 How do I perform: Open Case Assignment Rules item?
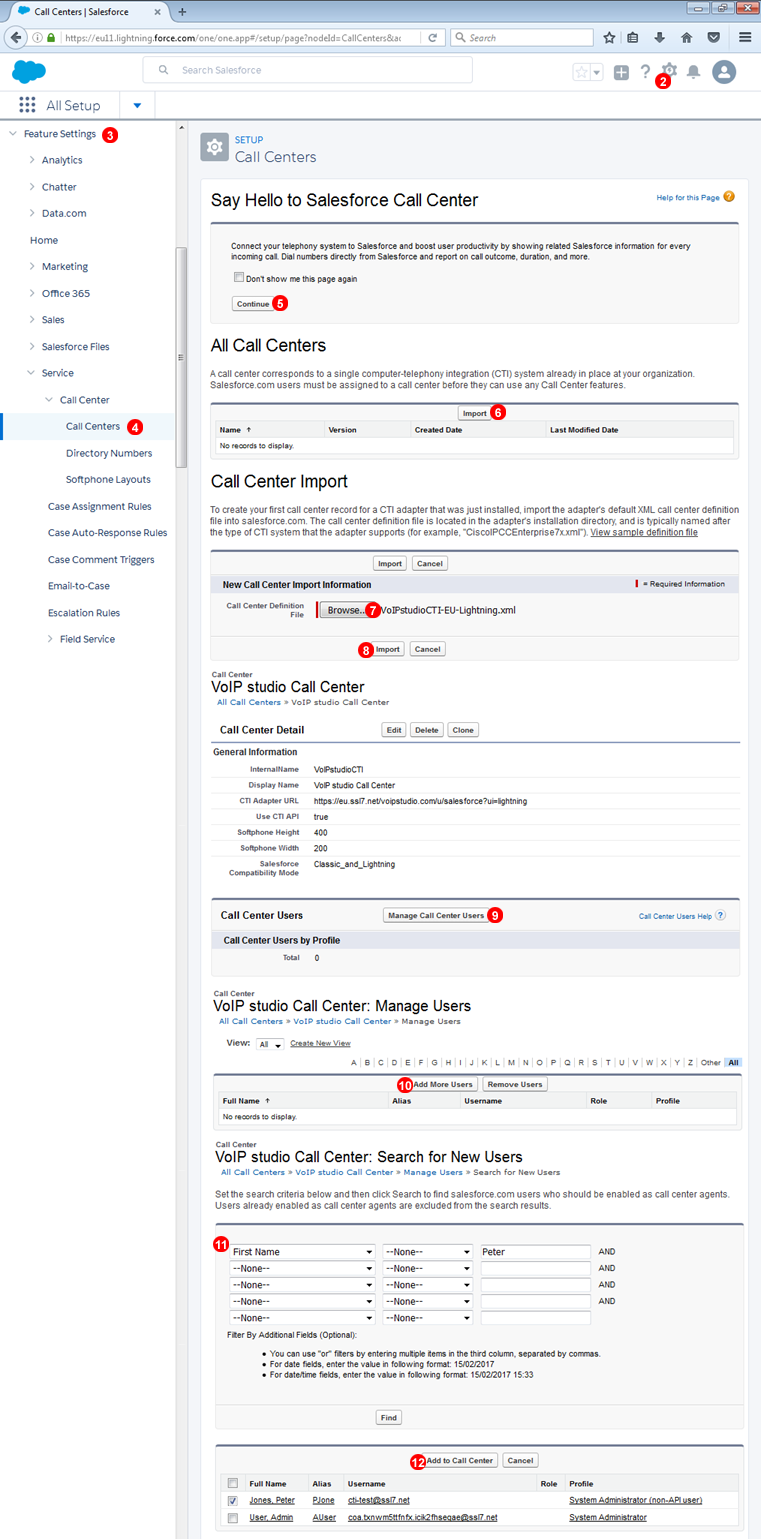click(100, 506)
